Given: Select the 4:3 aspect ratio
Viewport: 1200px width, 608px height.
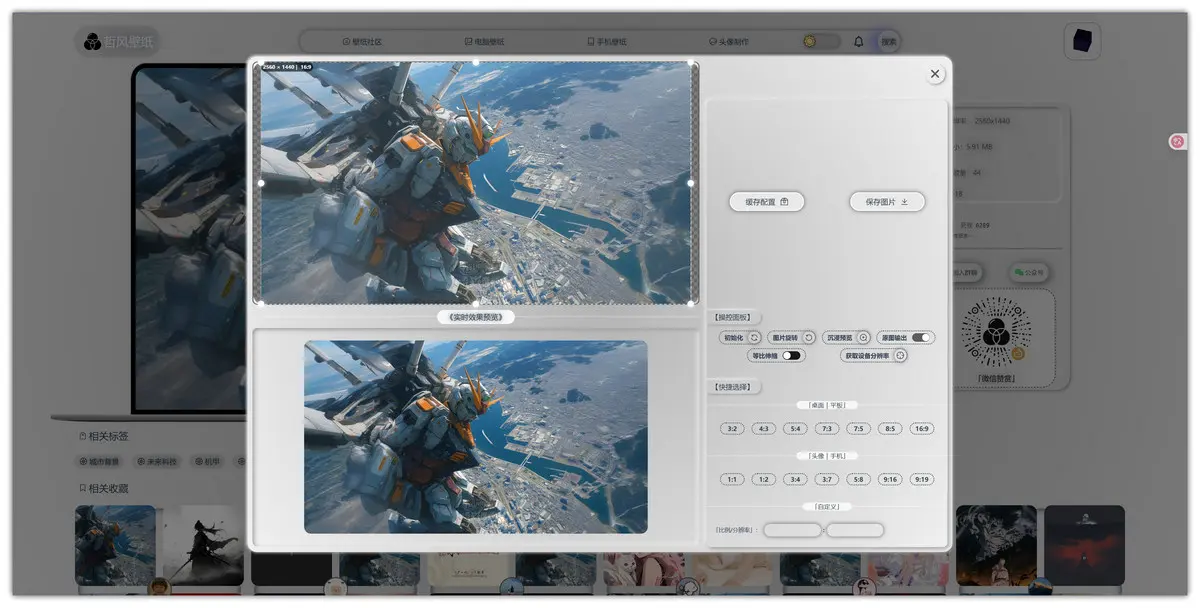Looking at the screenshot, I should tap(764, 429).
